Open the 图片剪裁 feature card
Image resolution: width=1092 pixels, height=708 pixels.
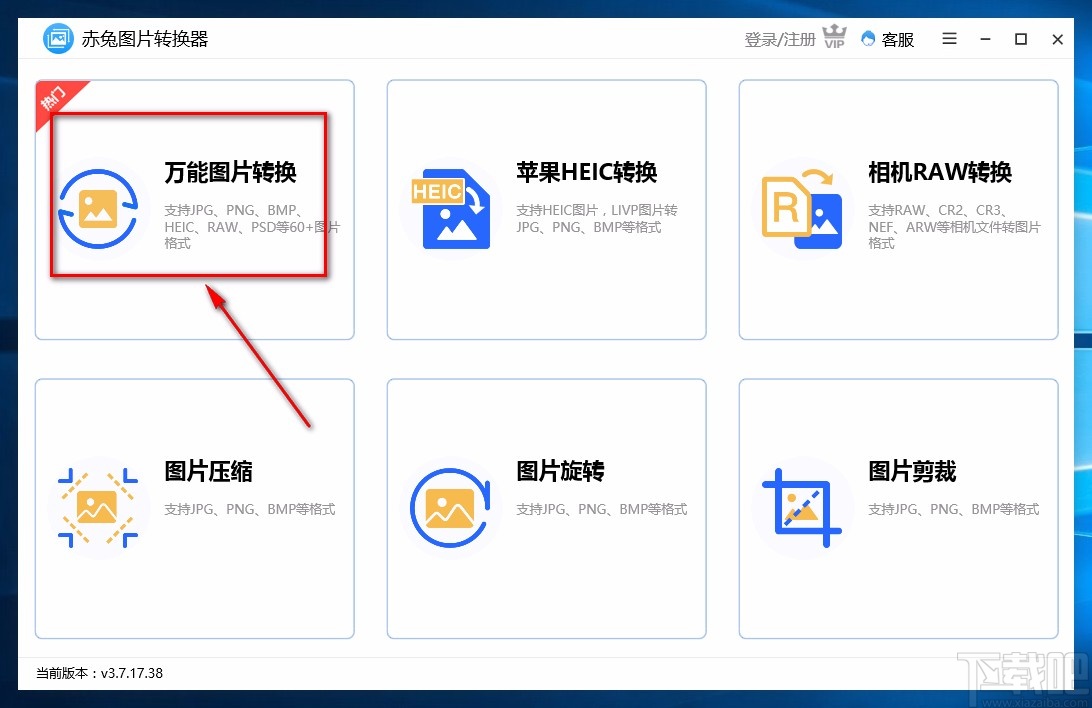click(x=897, y=508)
